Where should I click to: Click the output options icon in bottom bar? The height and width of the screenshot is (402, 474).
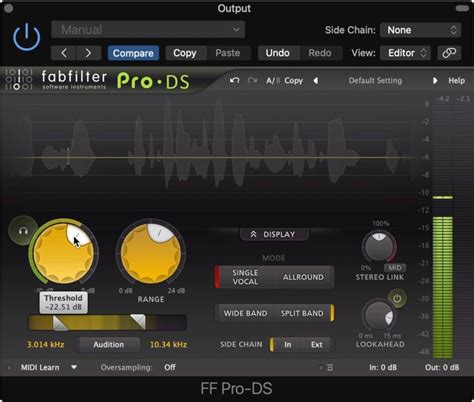click(x=330, y=368)
